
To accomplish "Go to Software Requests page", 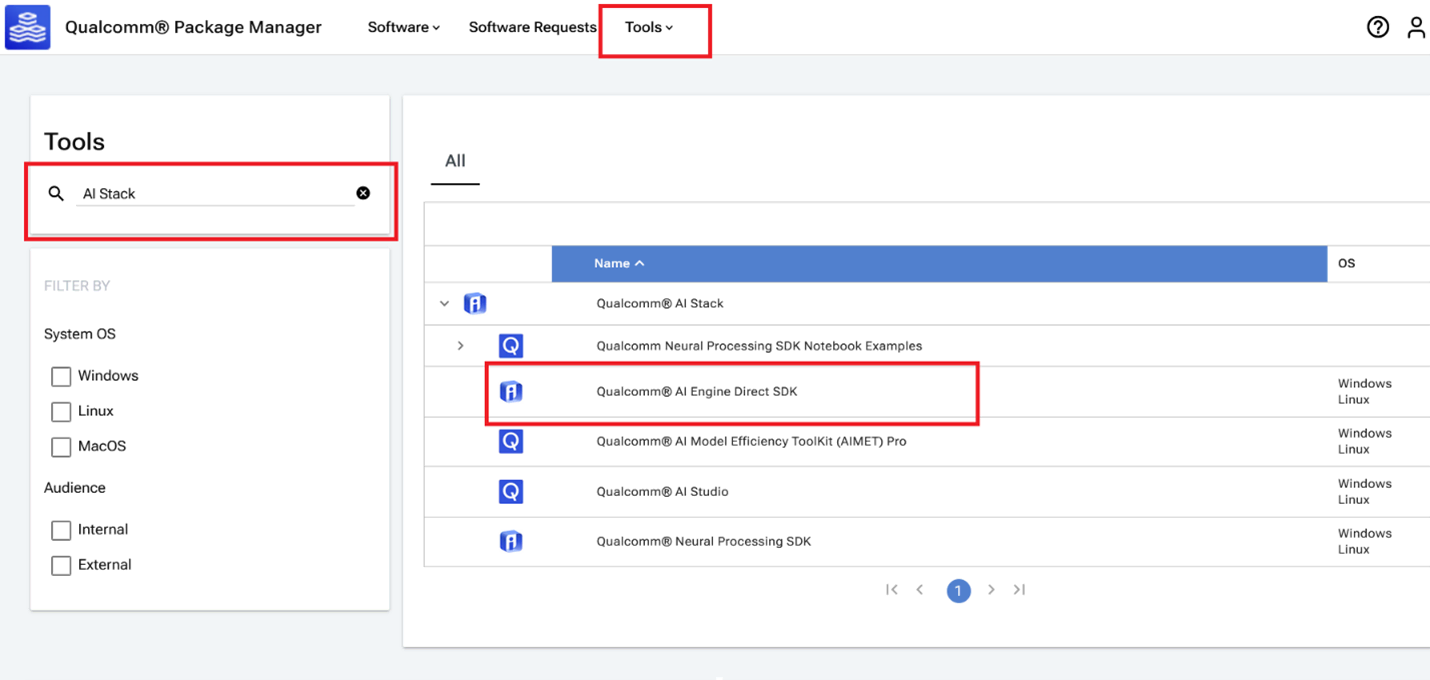I will coord(532,27).
